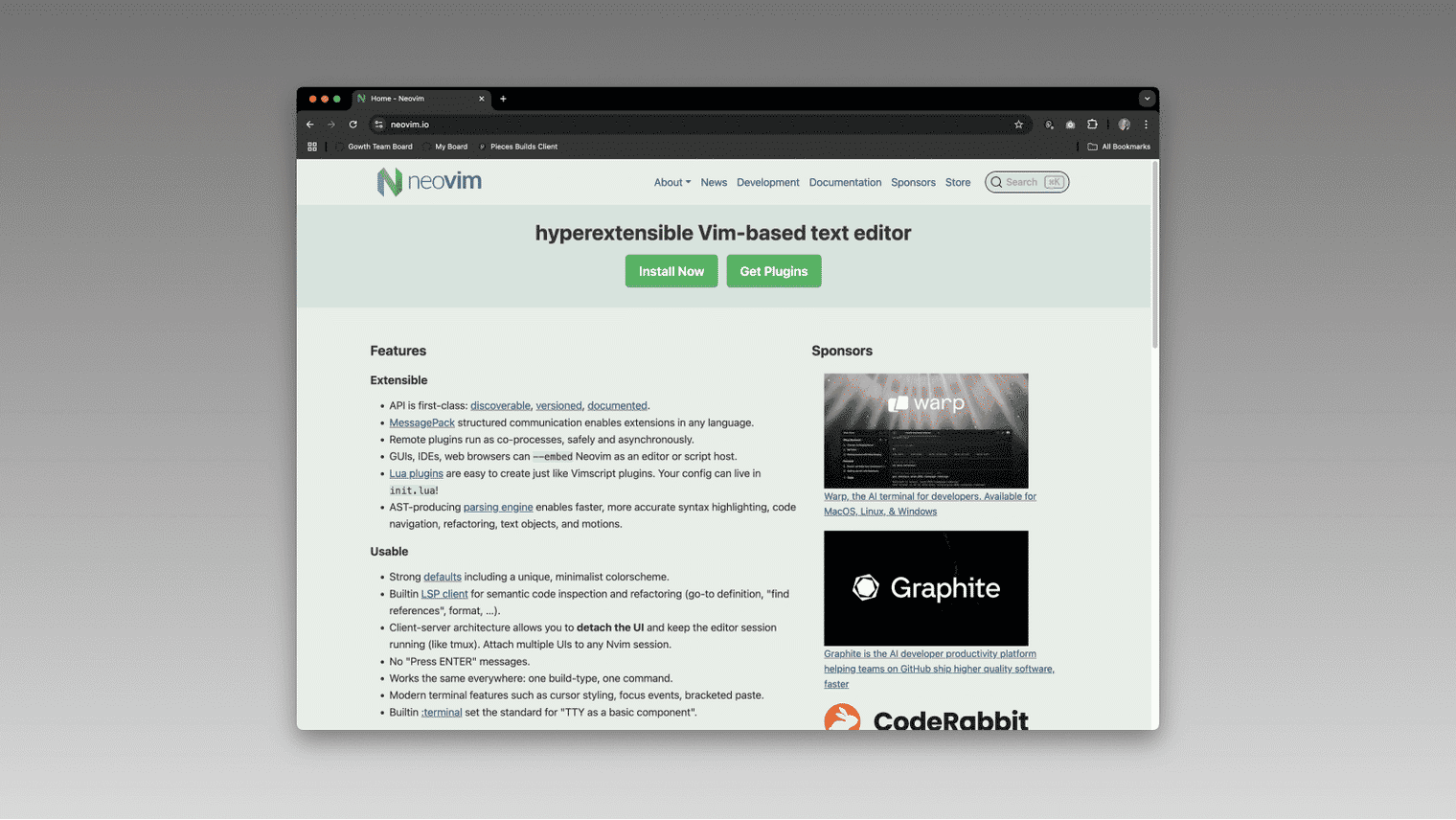
Task: Open the My Board bookmark
Action: (x=445, y=147)
